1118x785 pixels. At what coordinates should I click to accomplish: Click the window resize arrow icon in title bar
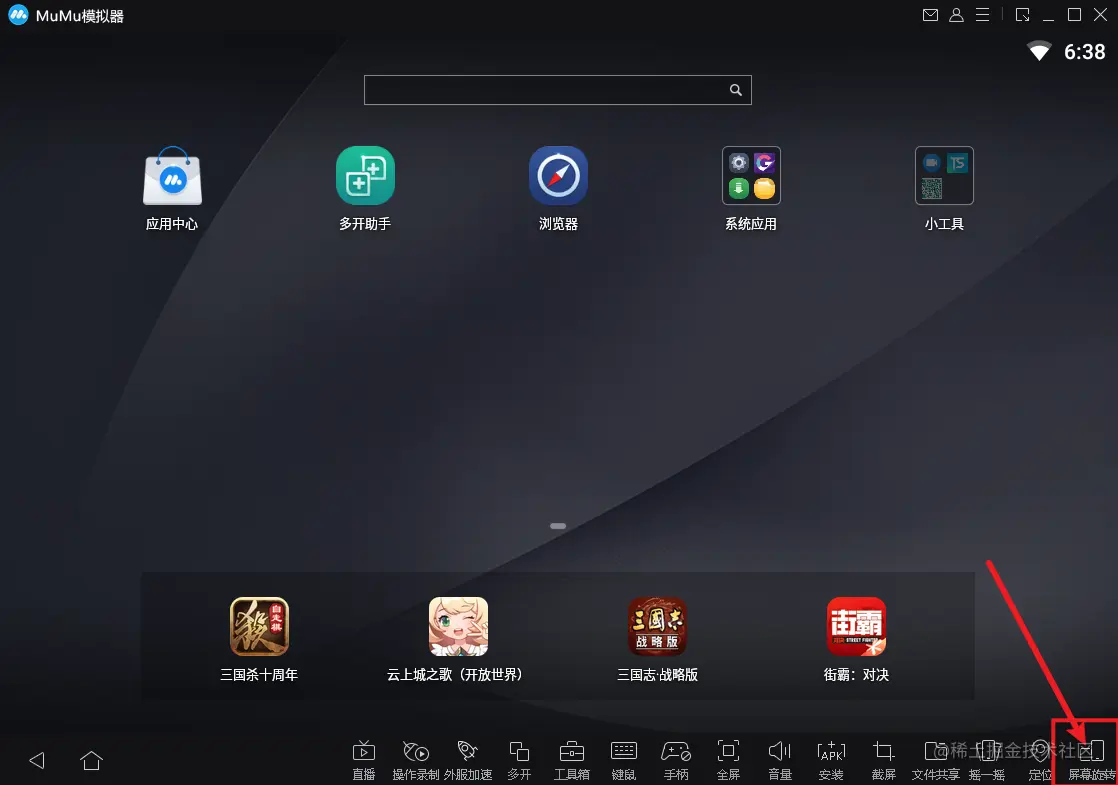coord(1022,15)
